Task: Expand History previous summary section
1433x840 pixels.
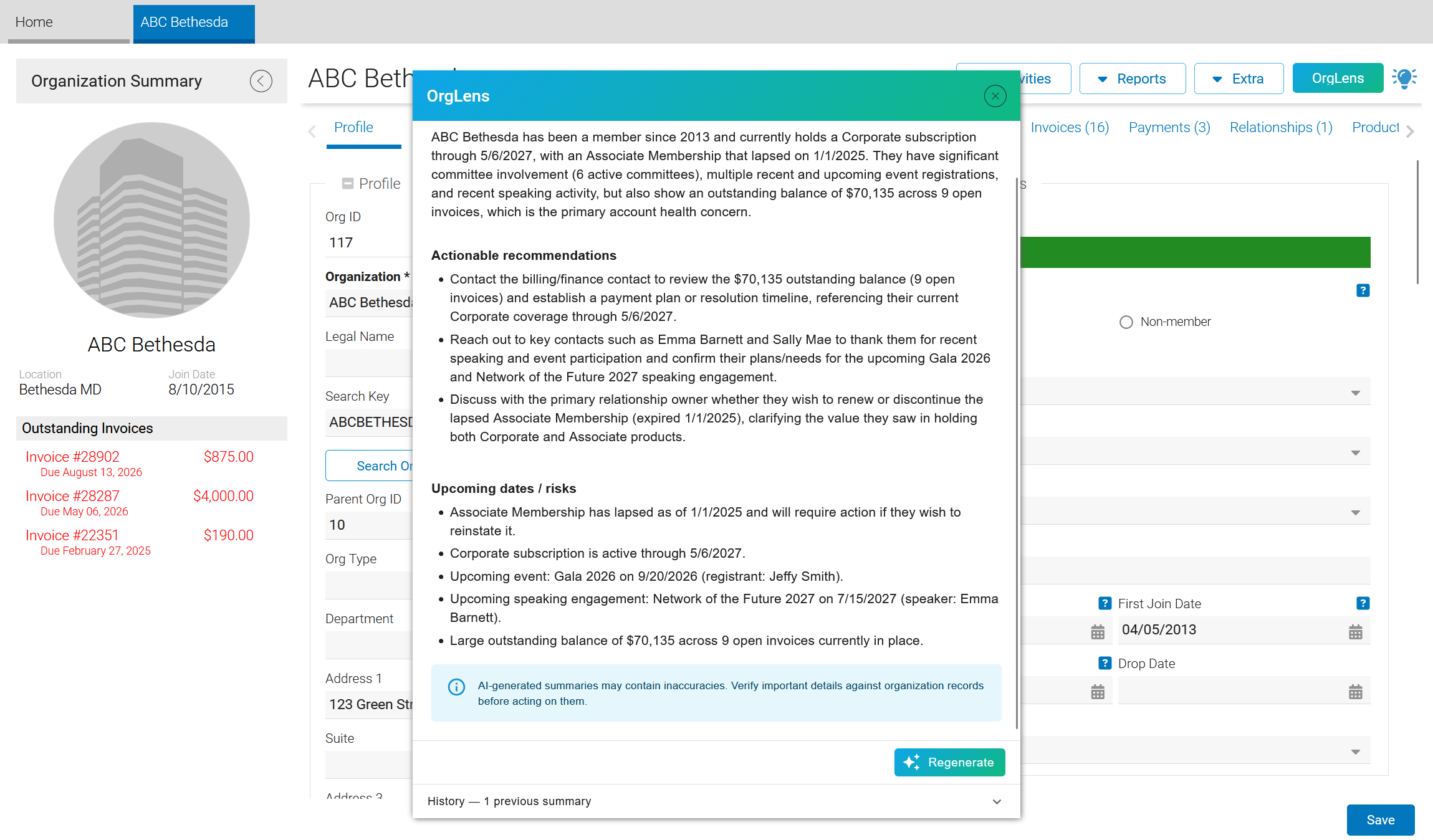Action: [716, 801]
